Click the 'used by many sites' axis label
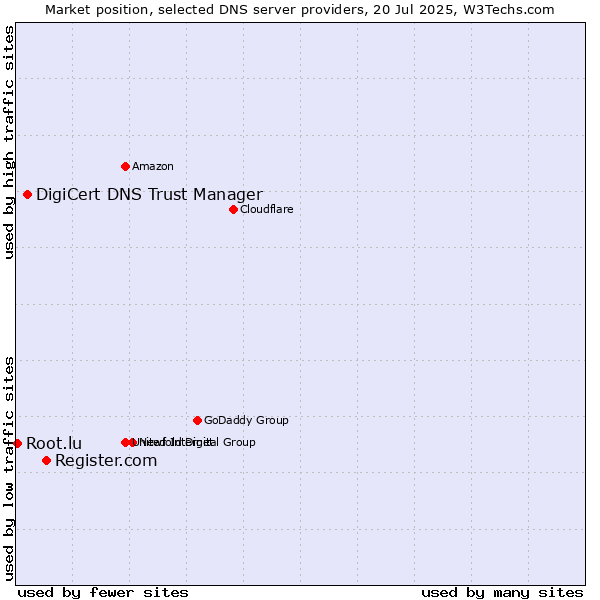Screen dimensions: 600x600 (502, 593)
